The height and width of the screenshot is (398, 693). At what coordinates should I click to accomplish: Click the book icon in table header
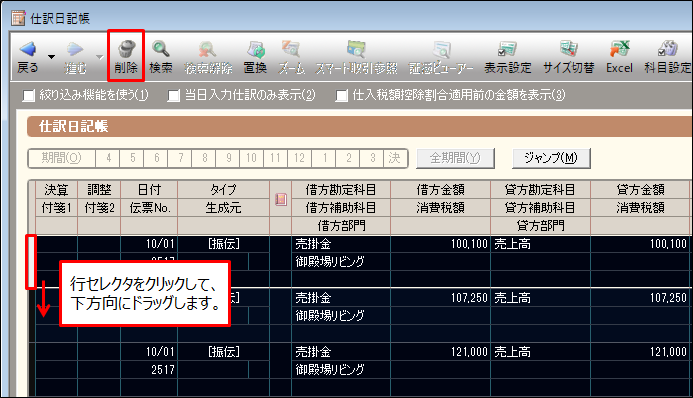click(281, 199)
